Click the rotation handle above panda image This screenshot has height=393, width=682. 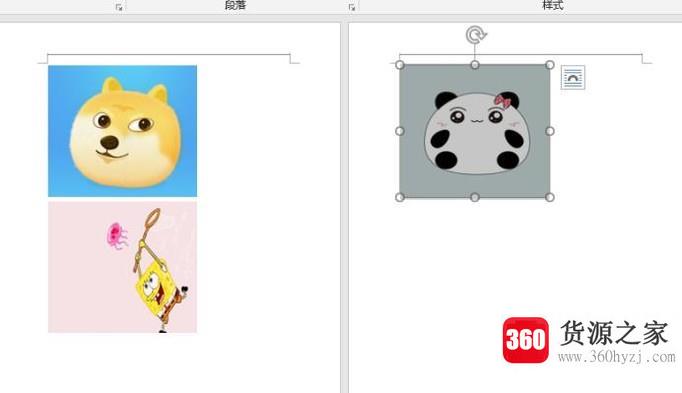(476, 35)
